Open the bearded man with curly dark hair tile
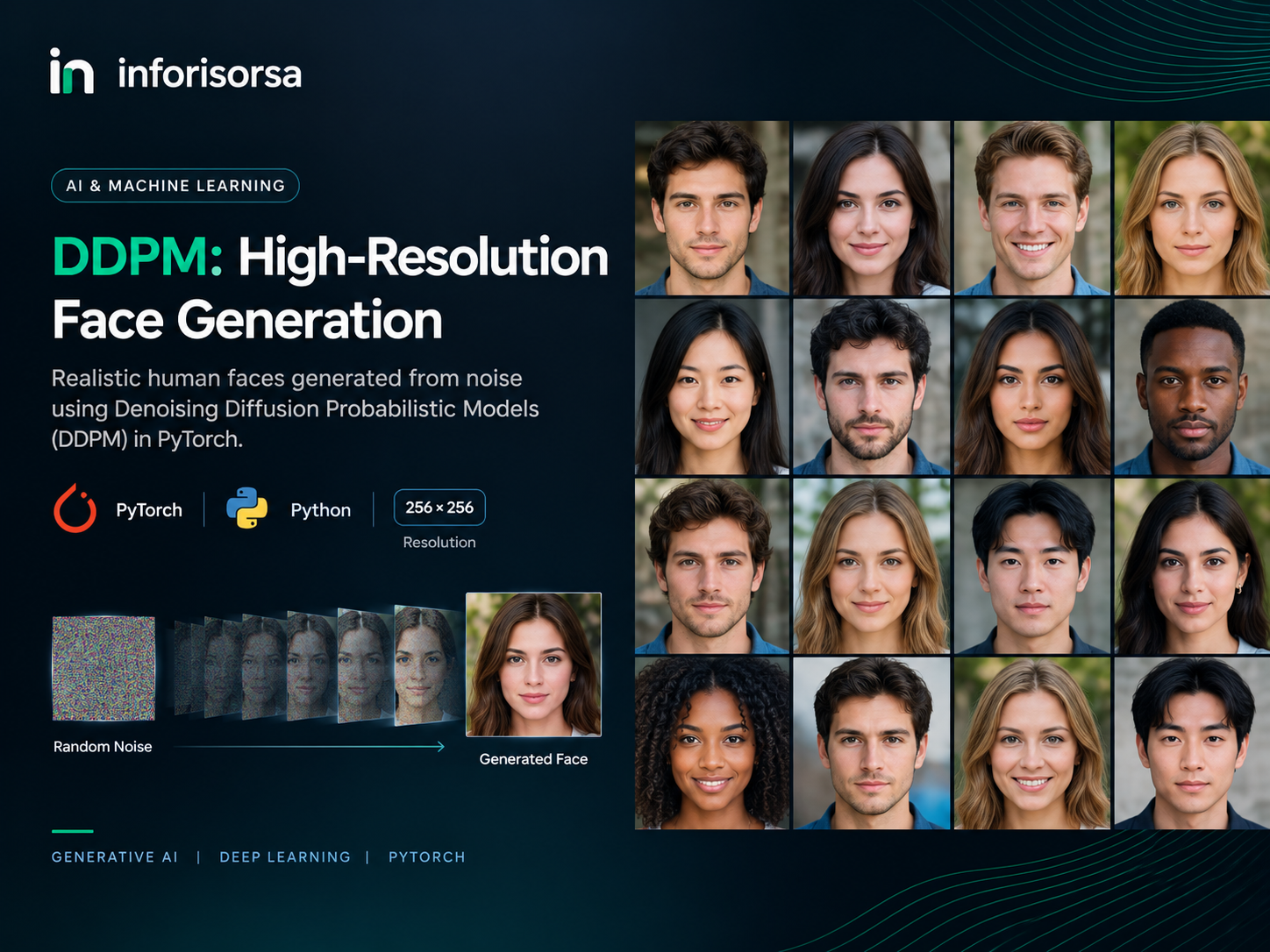The image size is (1270, 952). (x=871, y=387)
